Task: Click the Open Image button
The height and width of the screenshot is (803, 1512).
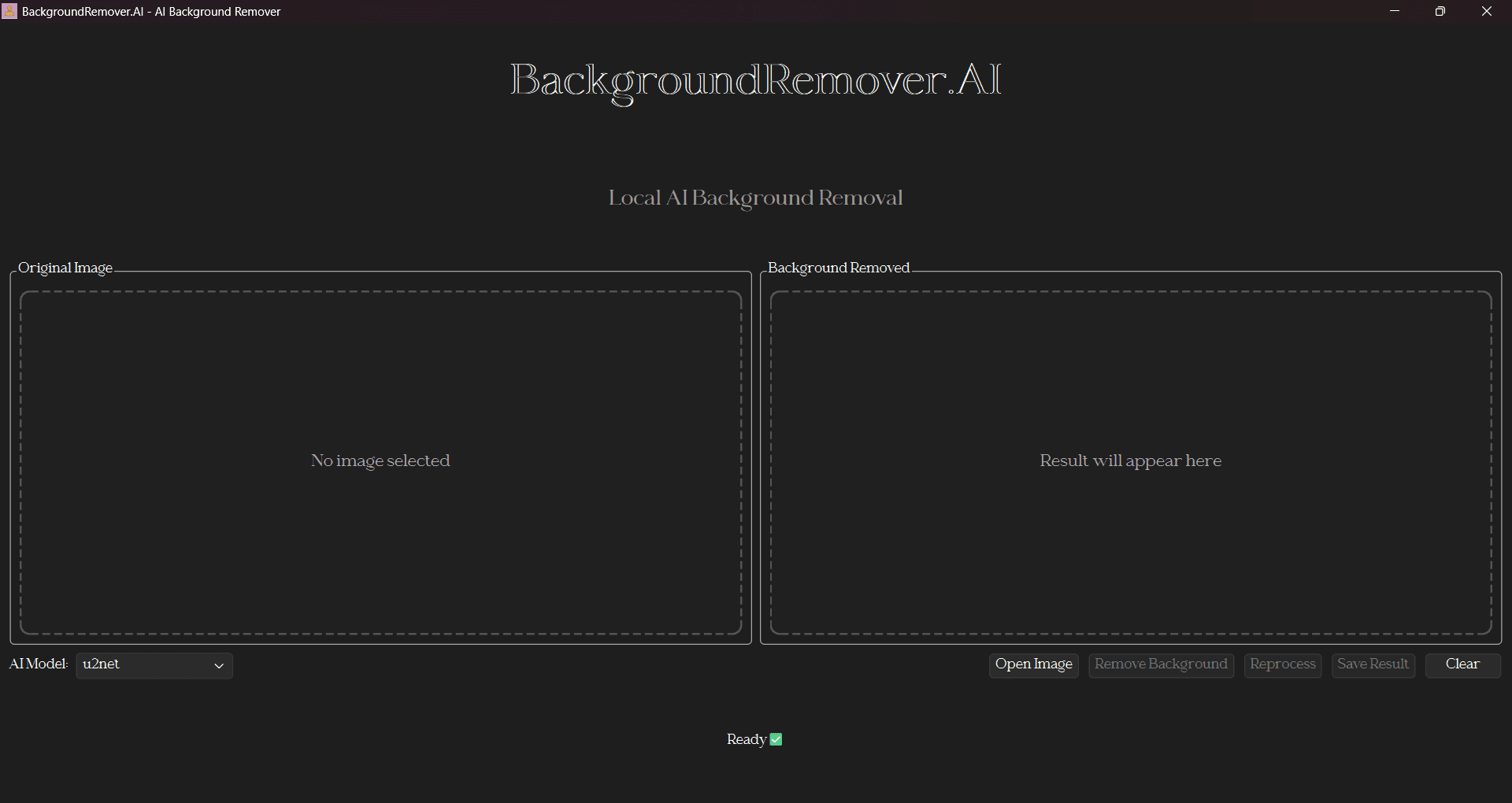Action: coord(1033,665)
